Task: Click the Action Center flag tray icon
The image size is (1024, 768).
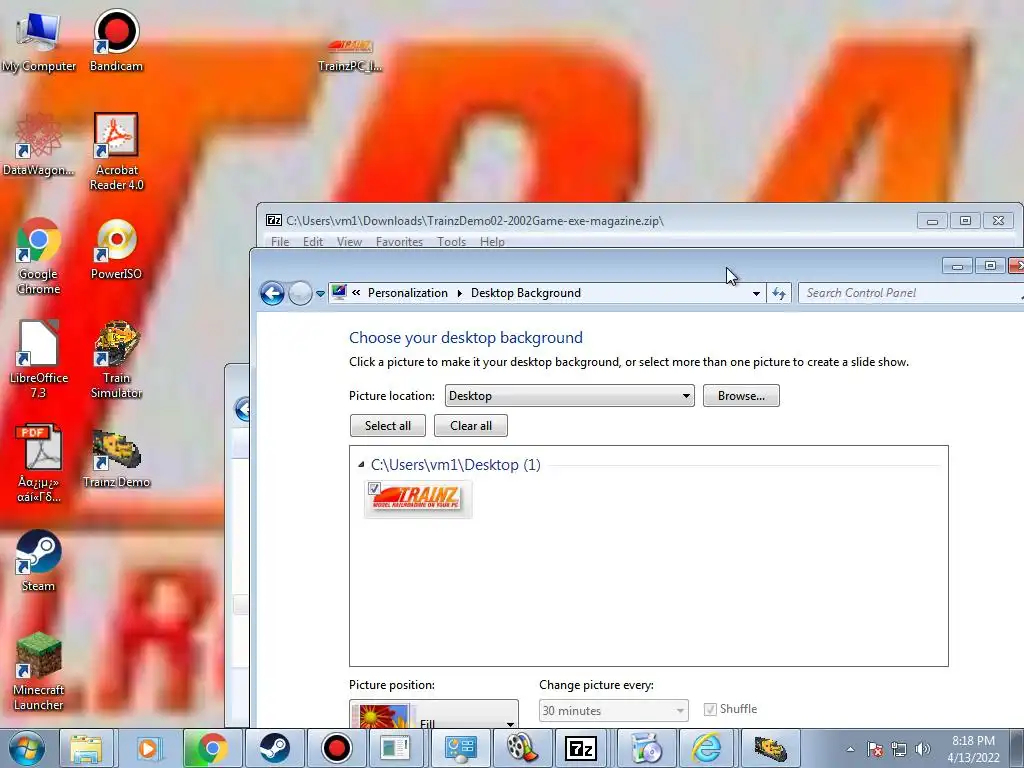Action: point(875,749)
